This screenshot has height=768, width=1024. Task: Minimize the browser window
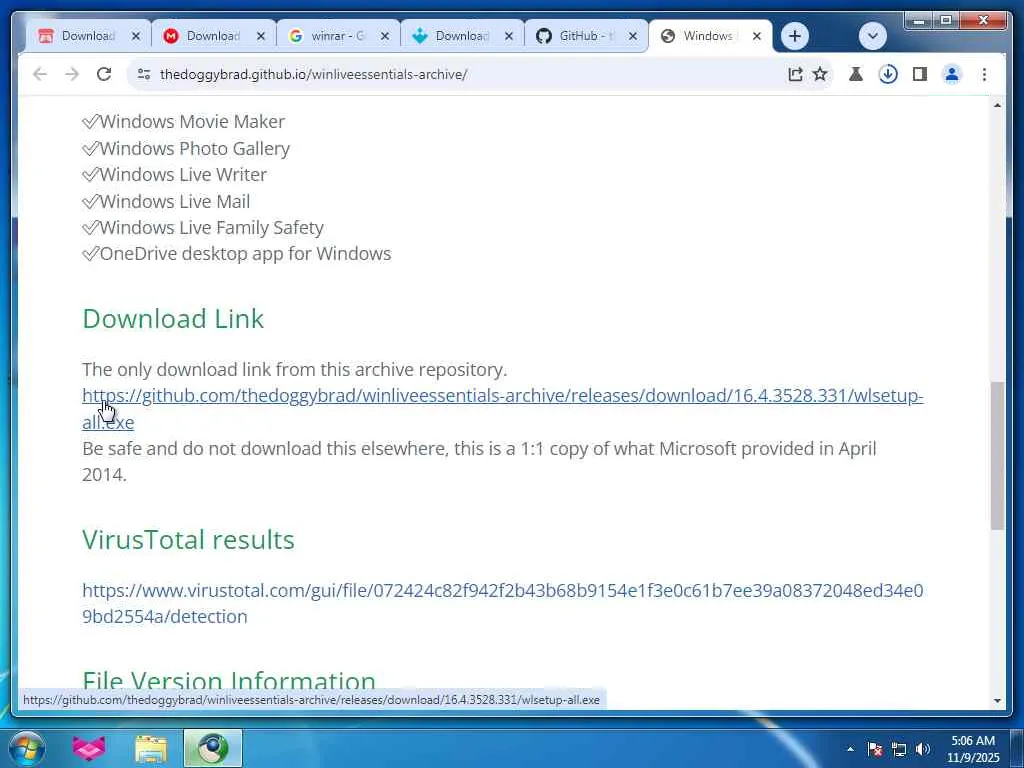[x=919, y=21]
